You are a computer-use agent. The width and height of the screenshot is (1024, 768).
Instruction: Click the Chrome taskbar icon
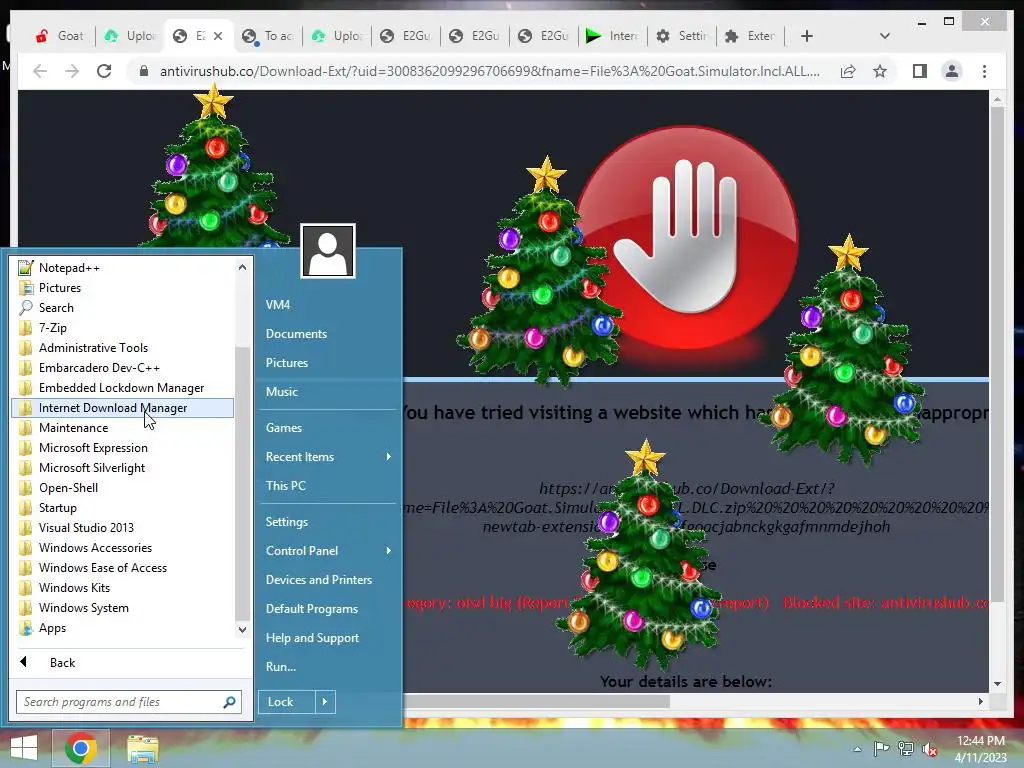(80, 748)
